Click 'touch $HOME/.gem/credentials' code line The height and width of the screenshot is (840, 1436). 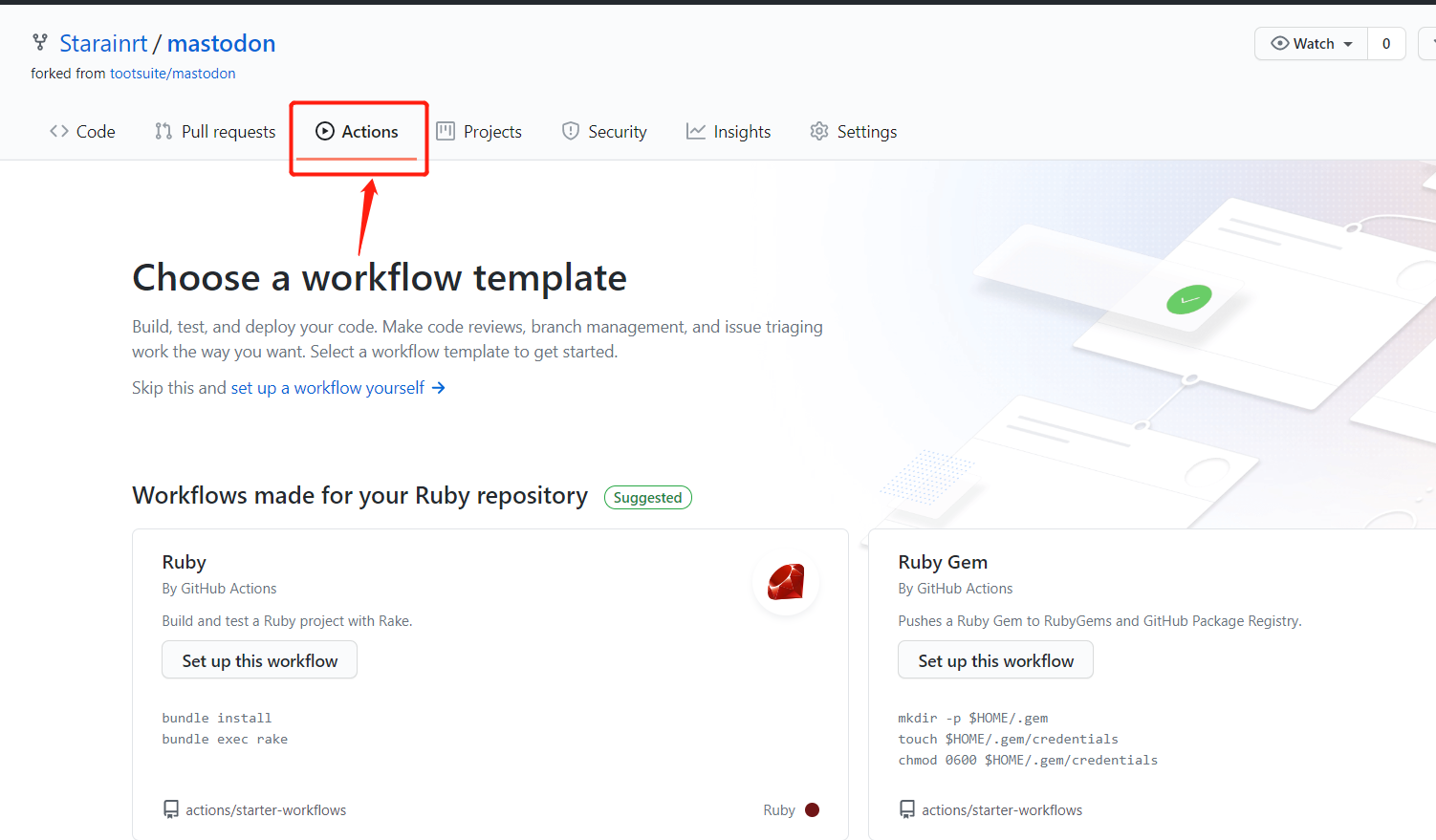(1009, 740)
